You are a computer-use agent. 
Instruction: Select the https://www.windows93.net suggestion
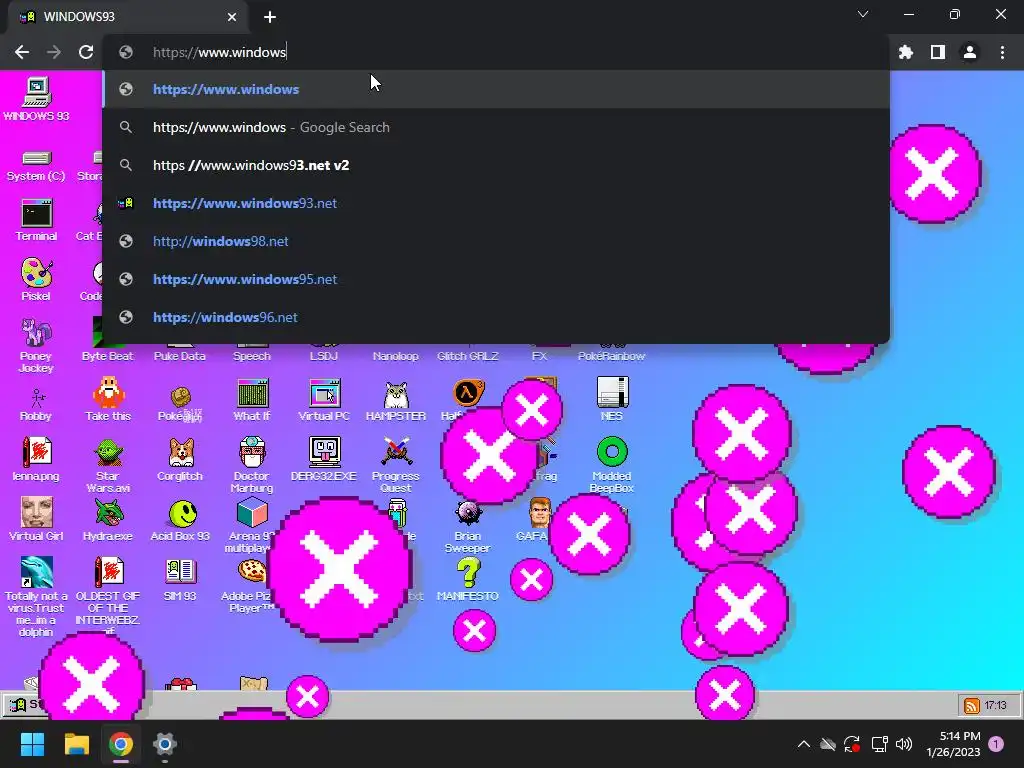coord(496,203)
